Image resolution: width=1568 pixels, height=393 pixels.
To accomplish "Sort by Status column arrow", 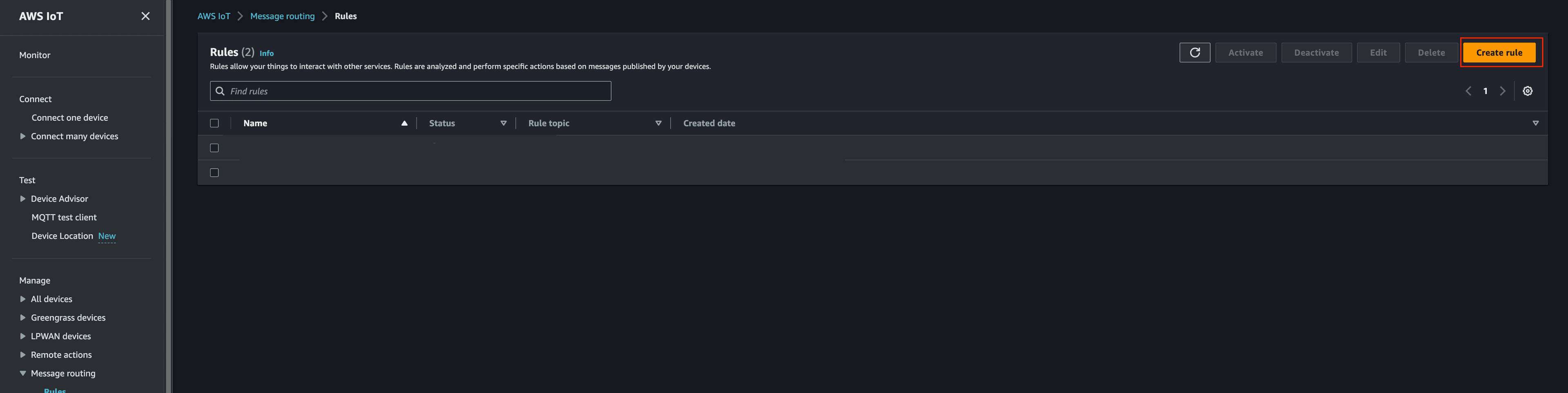I will (x=503, y=123).
